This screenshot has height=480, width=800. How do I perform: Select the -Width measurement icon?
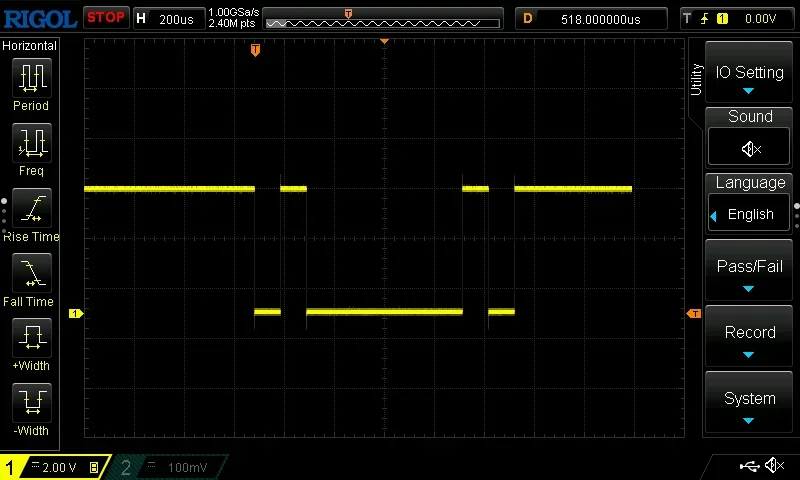pos(32,402)
